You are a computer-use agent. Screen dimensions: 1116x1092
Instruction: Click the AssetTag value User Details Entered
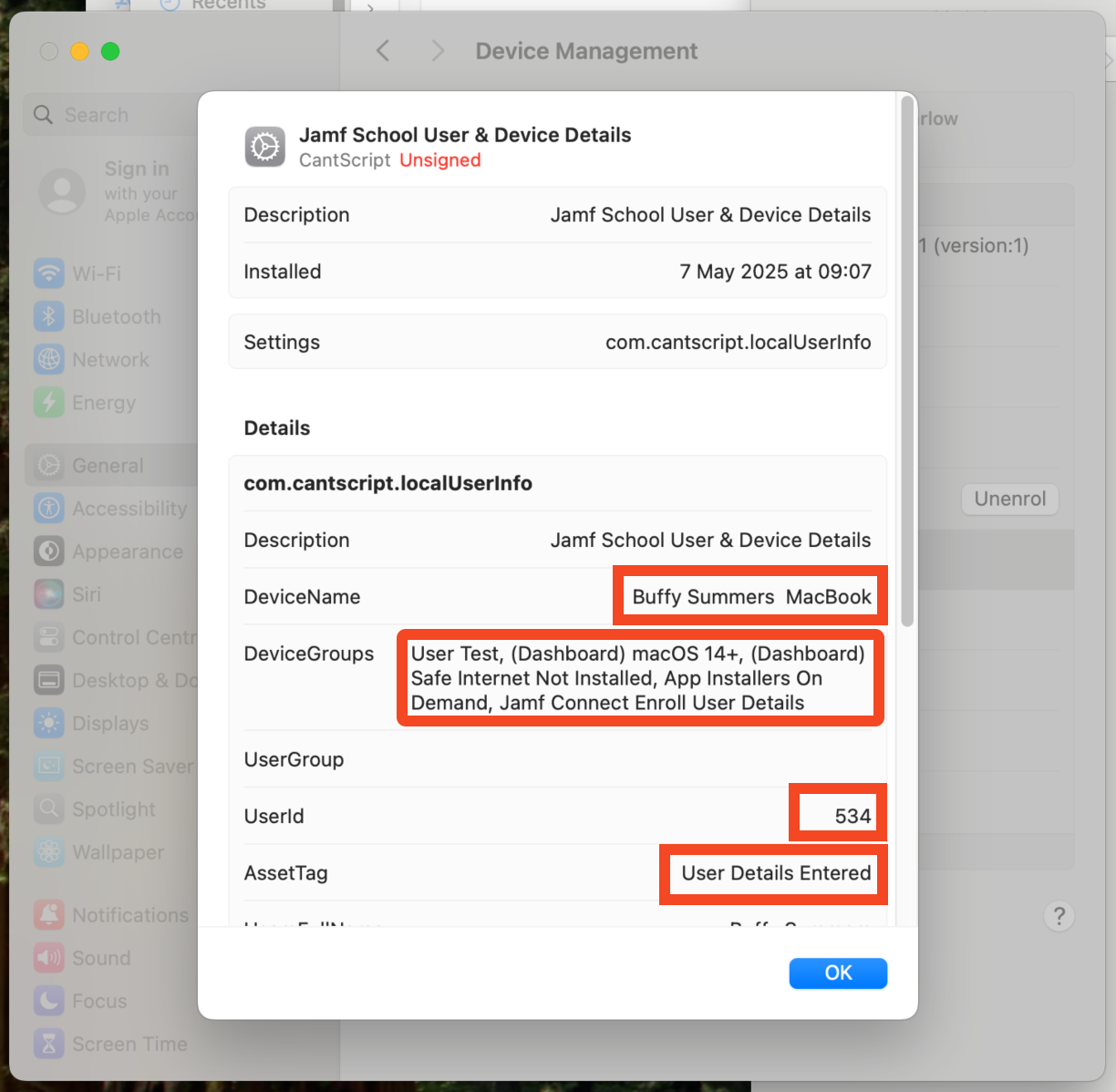776,873
